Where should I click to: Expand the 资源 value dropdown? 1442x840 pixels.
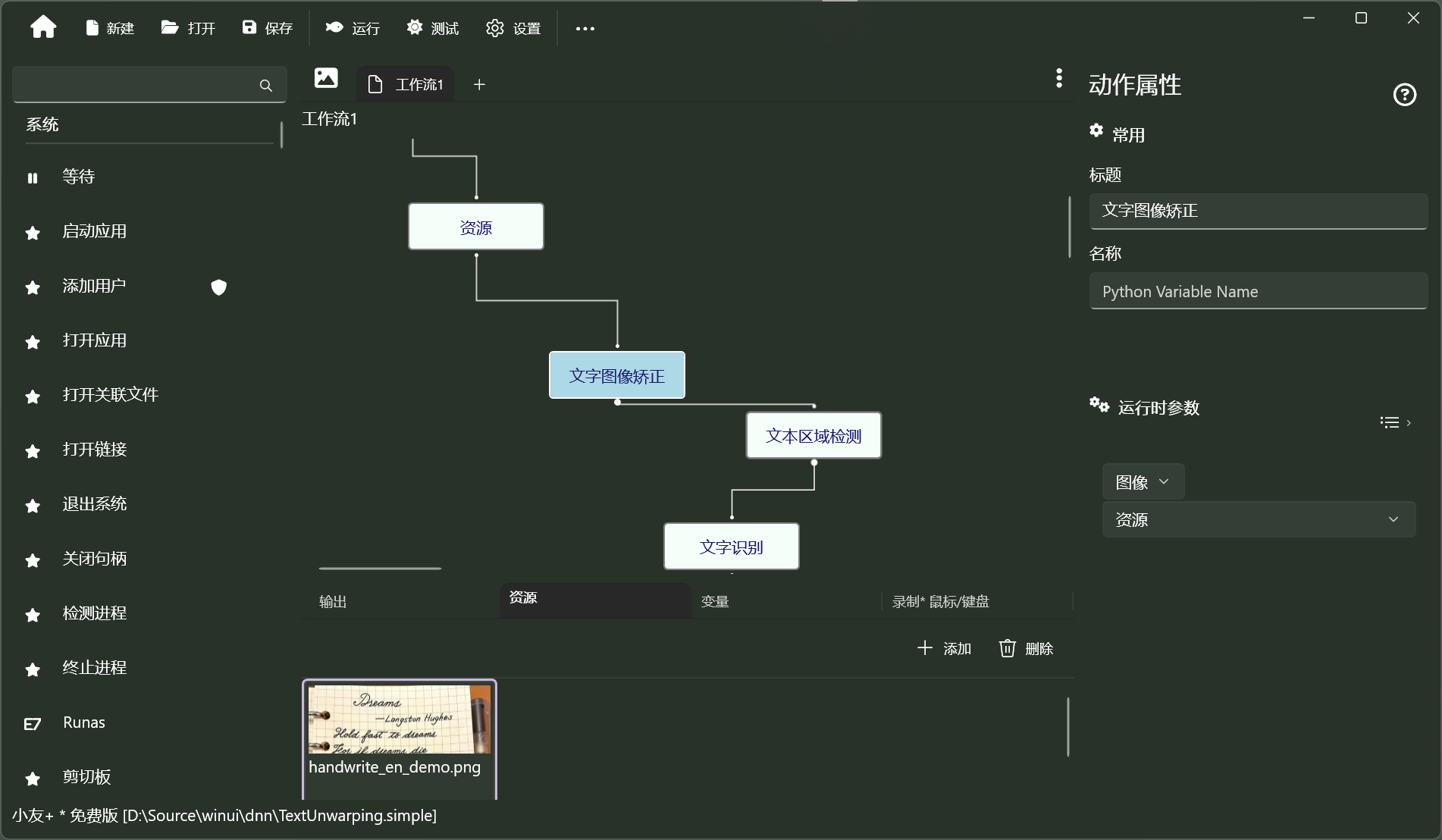click(x=1393, y=519)
